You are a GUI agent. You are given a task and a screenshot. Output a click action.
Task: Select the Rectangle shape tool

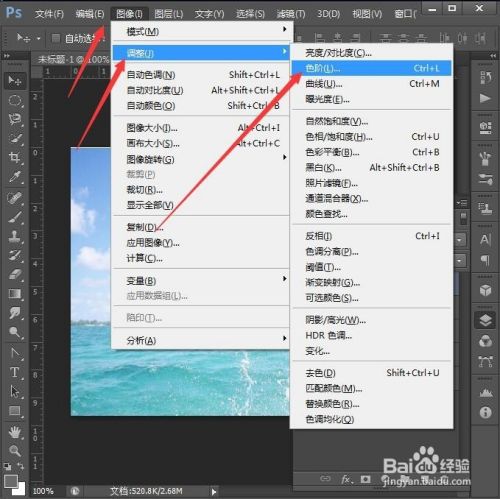click(15, 411)
